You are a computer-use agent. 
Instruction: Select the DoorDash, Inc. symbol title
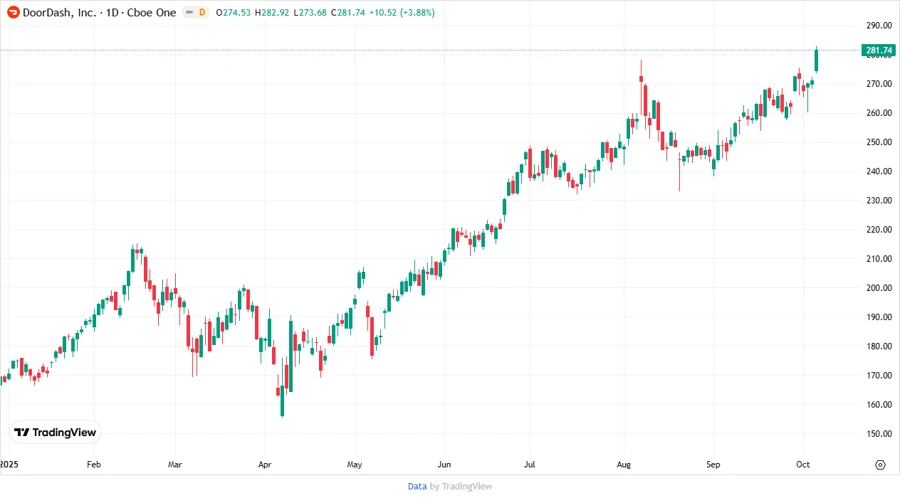click(62, 12)
